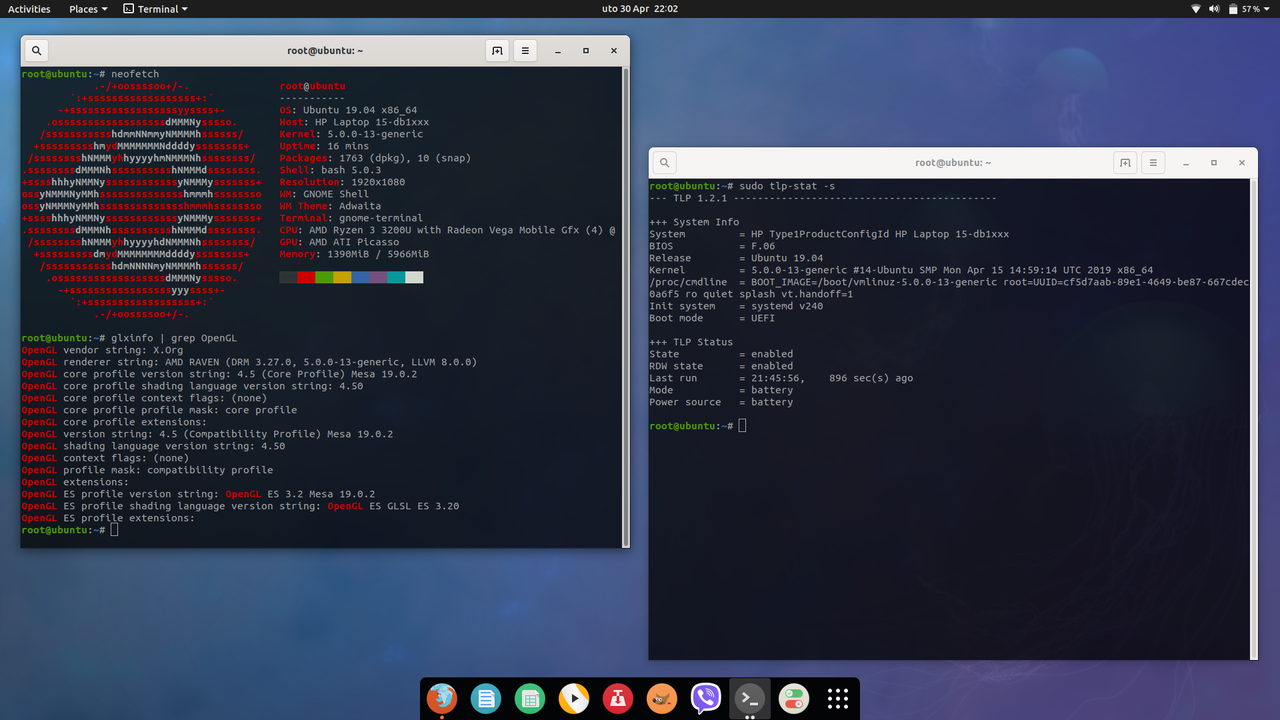Click the cursor prompt in the right terminal
1280x720 pixels.
[x=742, y=425]
